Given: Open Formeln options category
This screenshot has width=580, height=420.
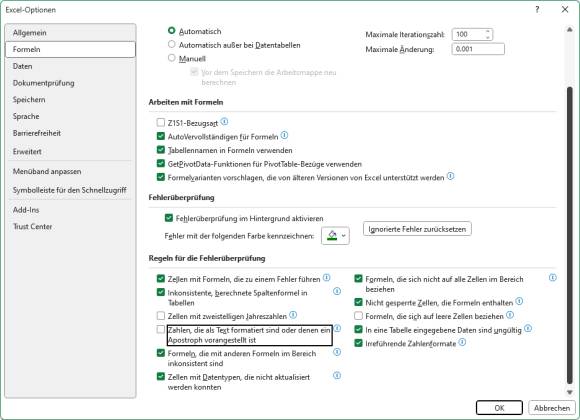Looking at the screenshot, I should tap(70, 49).
